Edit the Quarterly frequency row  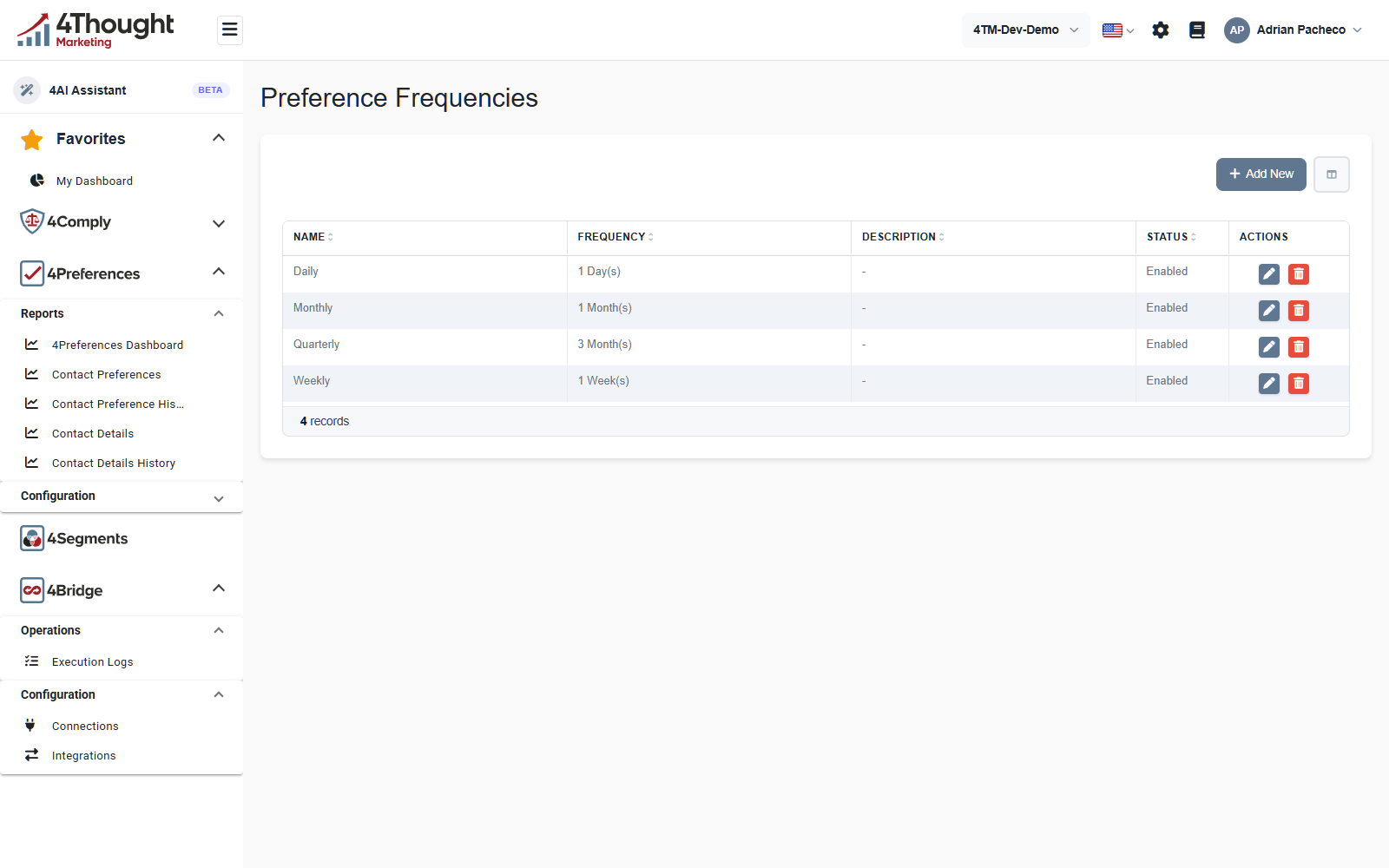click(x=1269, y=347)
